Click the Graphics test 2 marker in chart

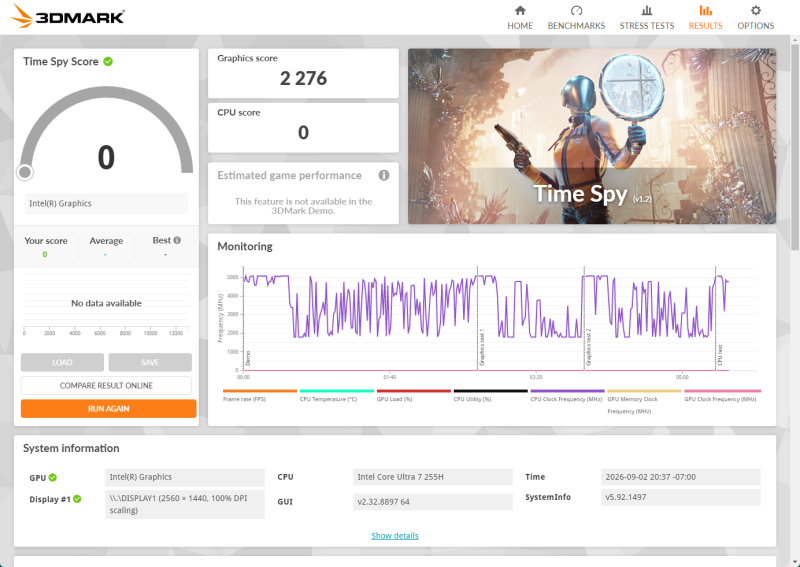coord(588,347)
